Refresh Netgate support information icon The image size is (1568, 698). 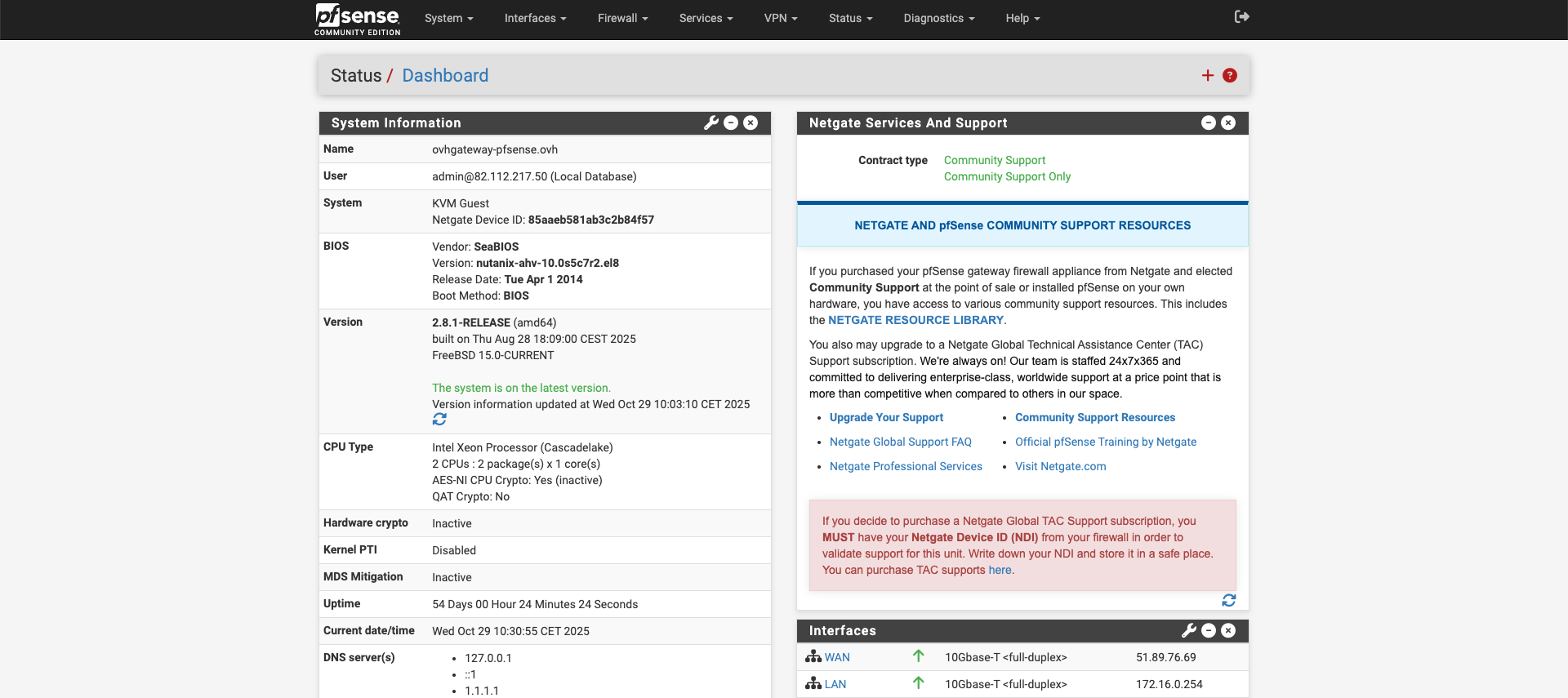click(x=1228, y=601)
